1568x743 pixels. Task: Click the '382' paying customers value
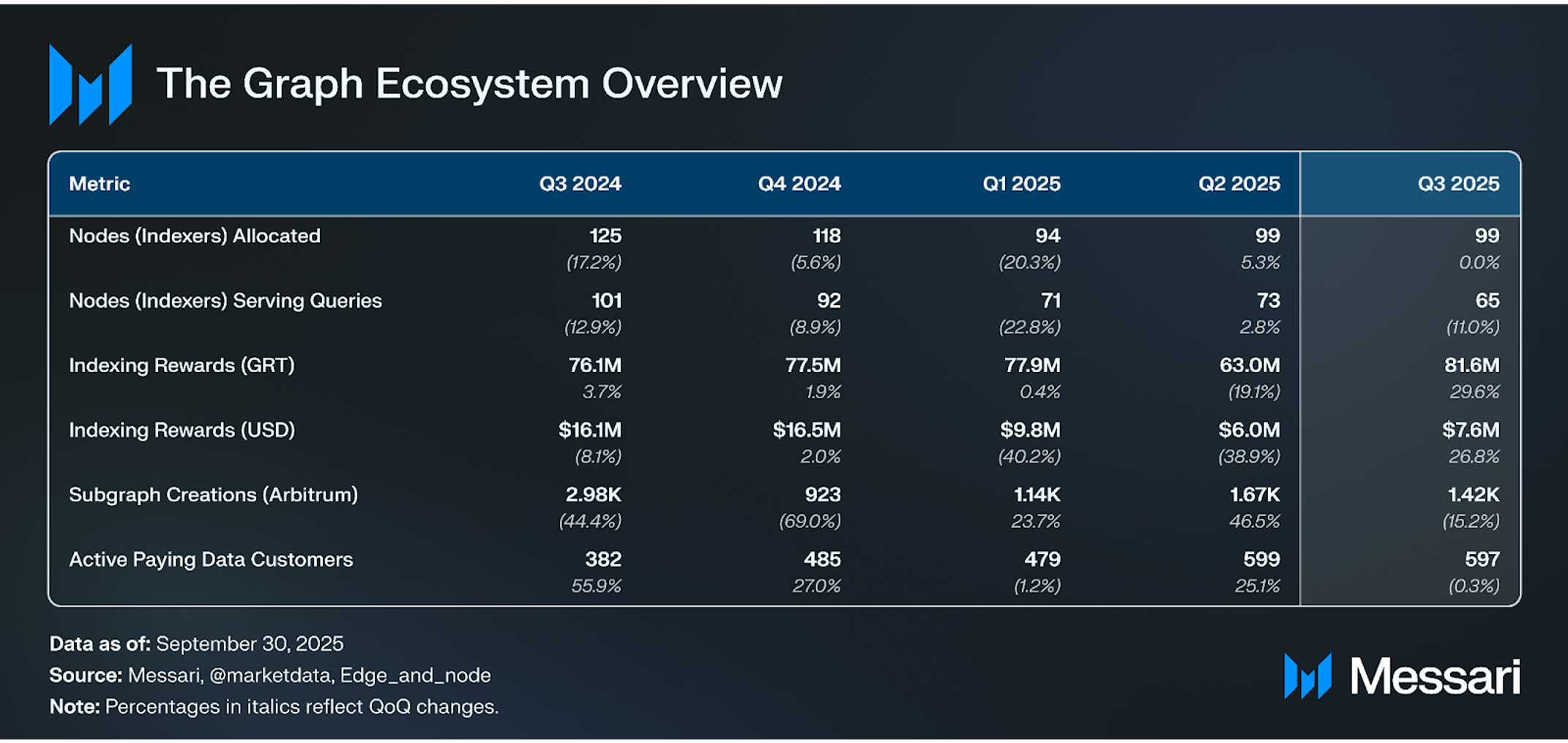603,559
